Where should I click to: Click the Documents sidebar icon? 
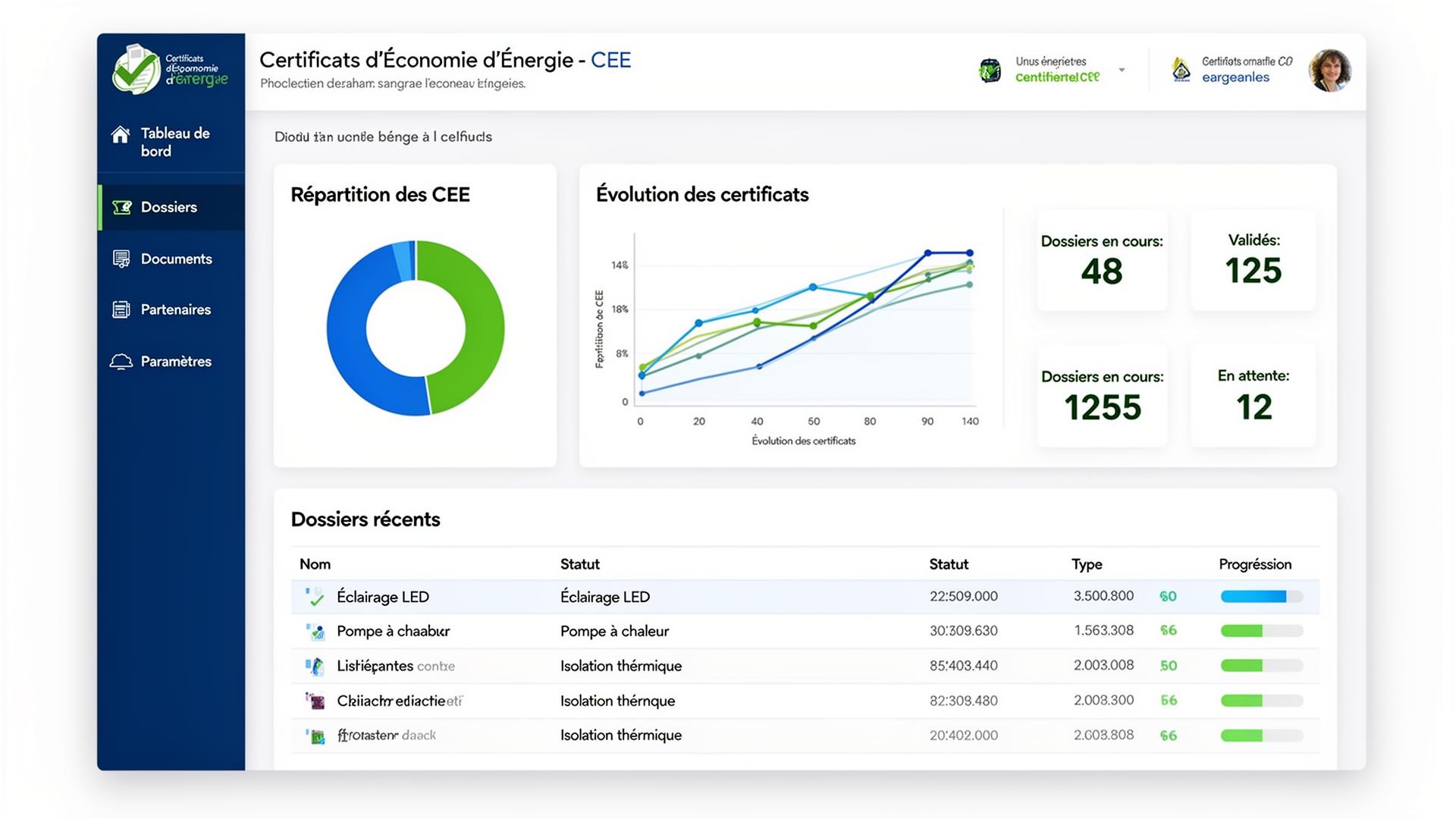click(121, 259)
